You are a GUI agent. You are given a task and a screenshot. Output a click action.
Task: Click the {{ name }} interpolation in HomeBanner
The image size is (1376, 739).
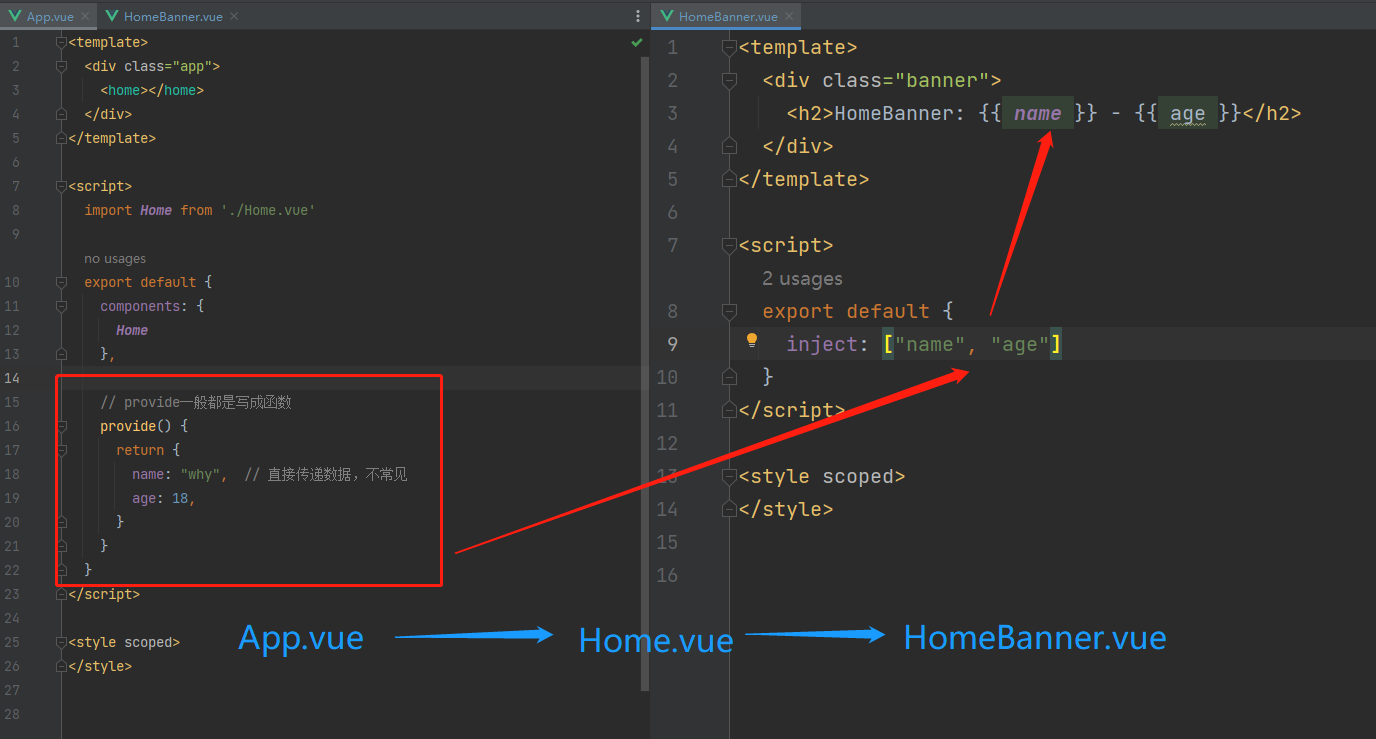[1039, 114]
